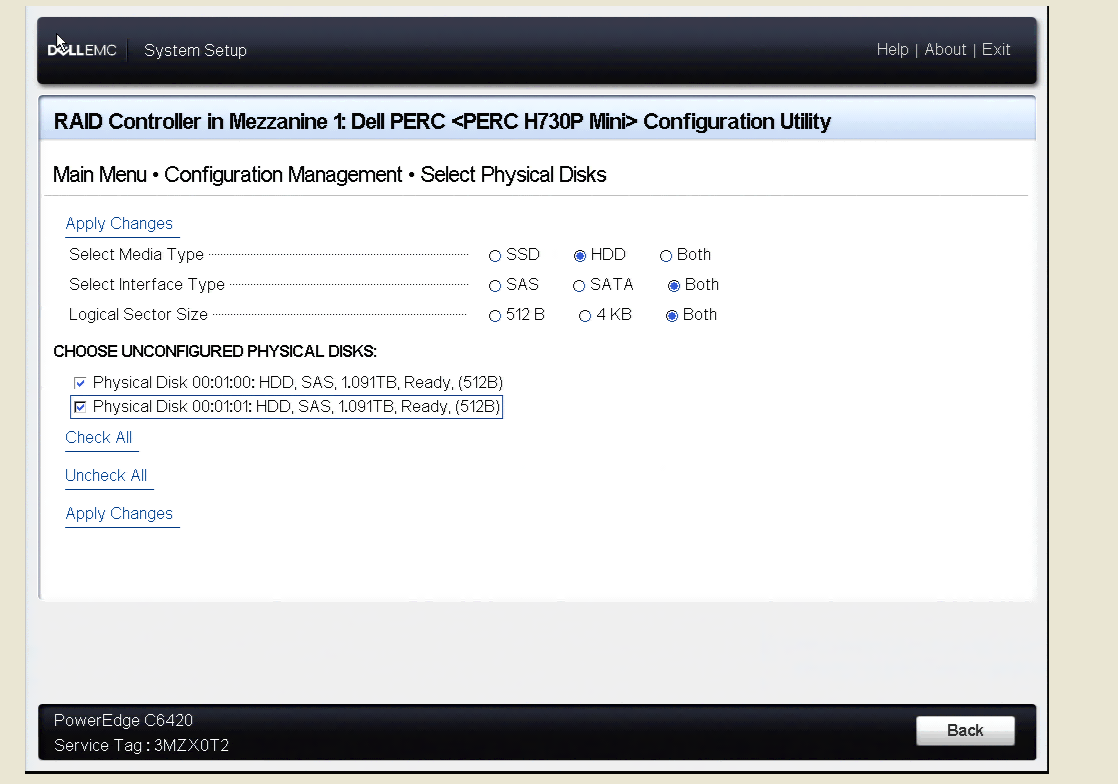Click the Uncheck All link
This screenshot has width=1118, height=784.
point(106,475)
